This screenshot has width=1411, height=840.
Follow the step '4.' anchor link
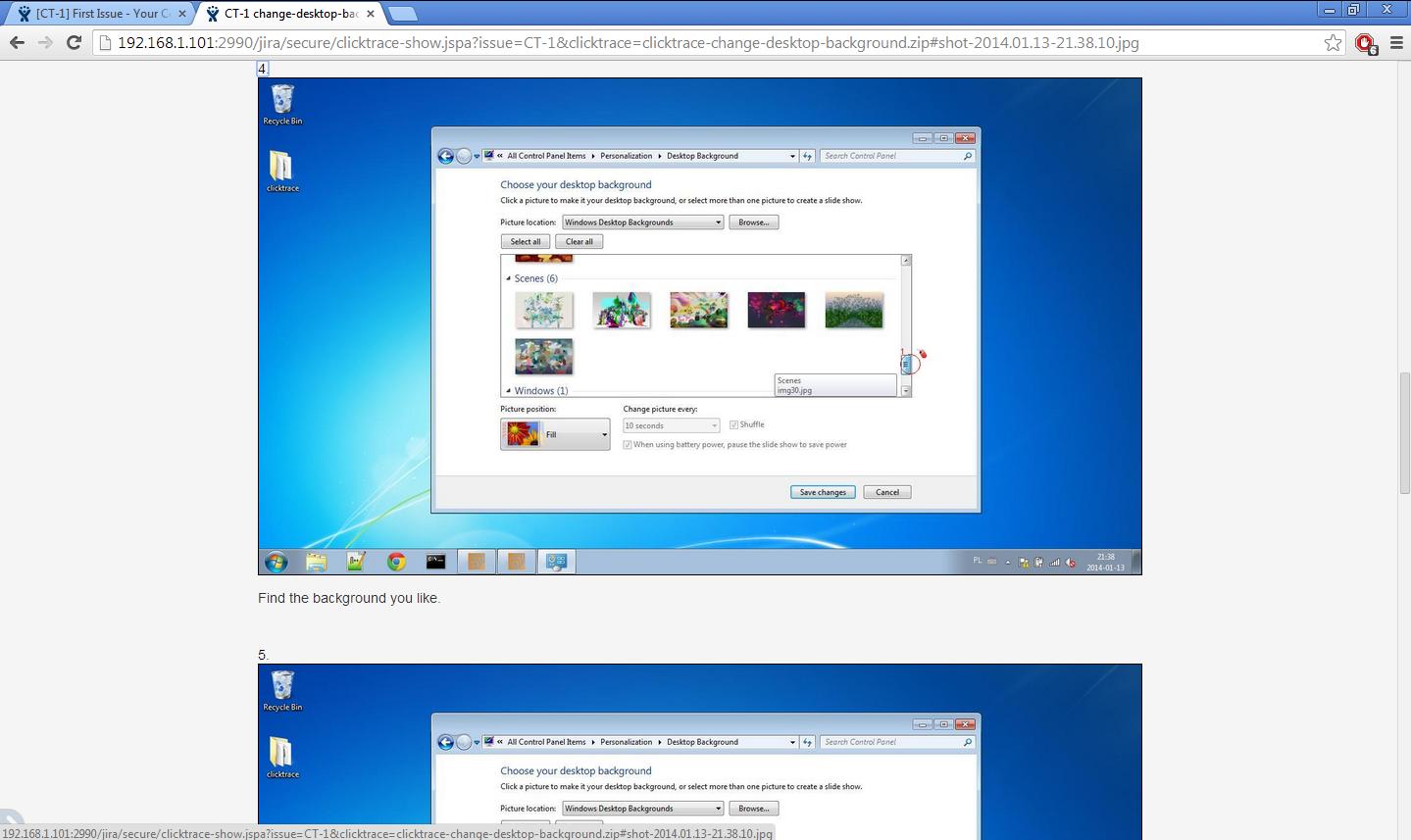click(263, 69)
